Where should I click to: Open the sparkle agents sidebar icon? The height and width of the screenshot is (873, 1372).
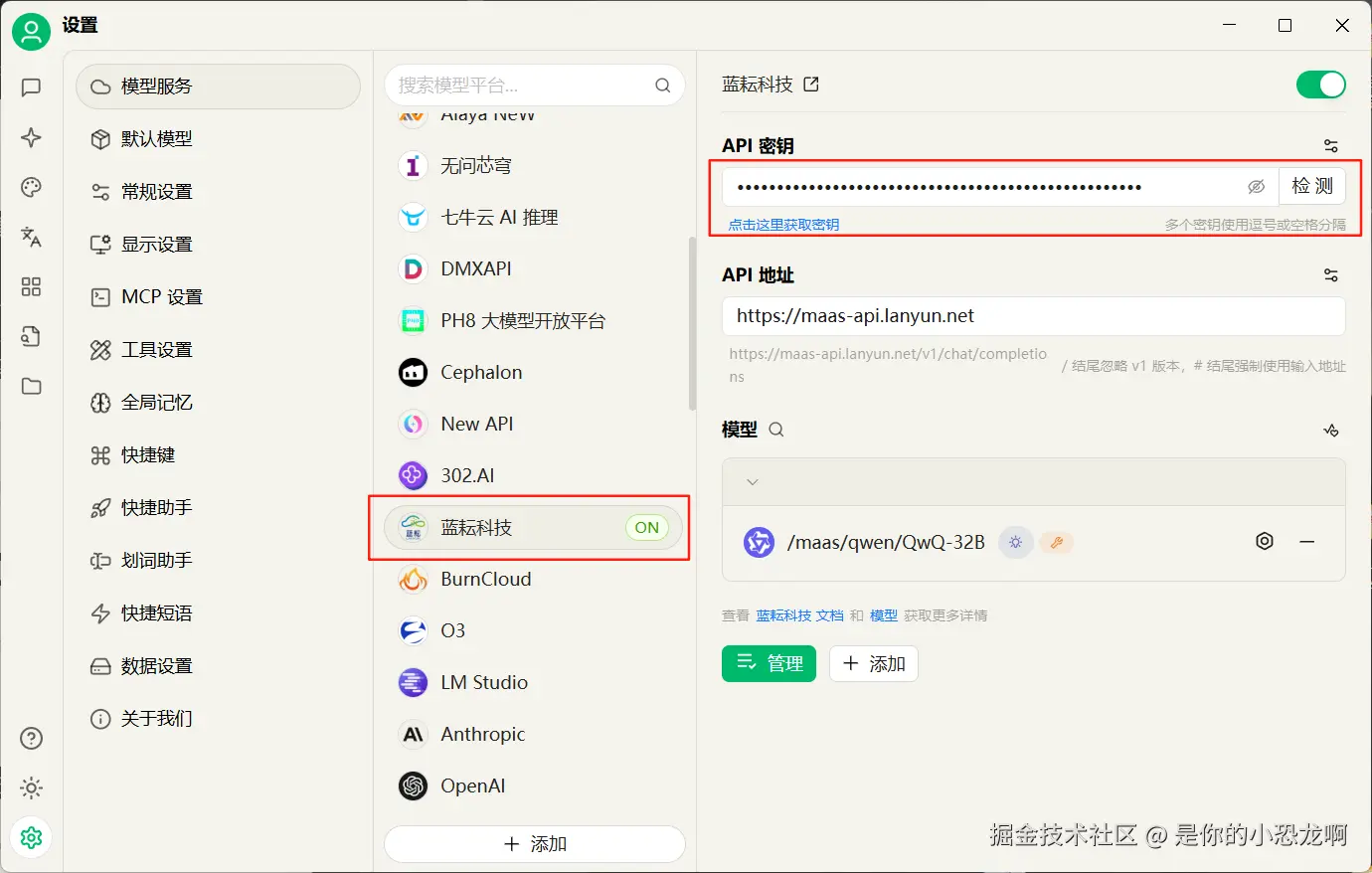31,137
